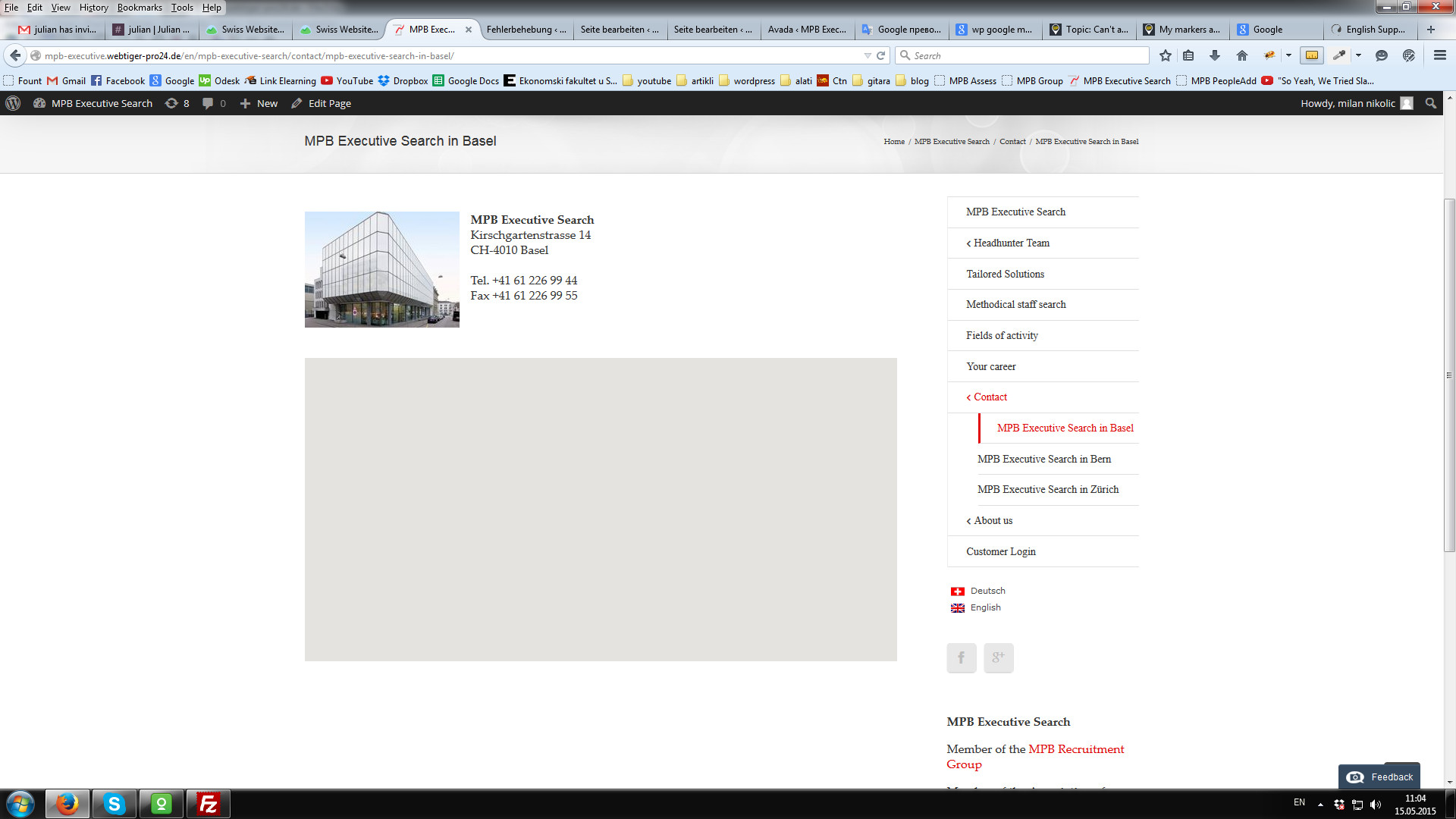The height and width of the screenshot is (819, 1456).
Task: Click the Google Plus social icon
Action: tap(998, 657)
